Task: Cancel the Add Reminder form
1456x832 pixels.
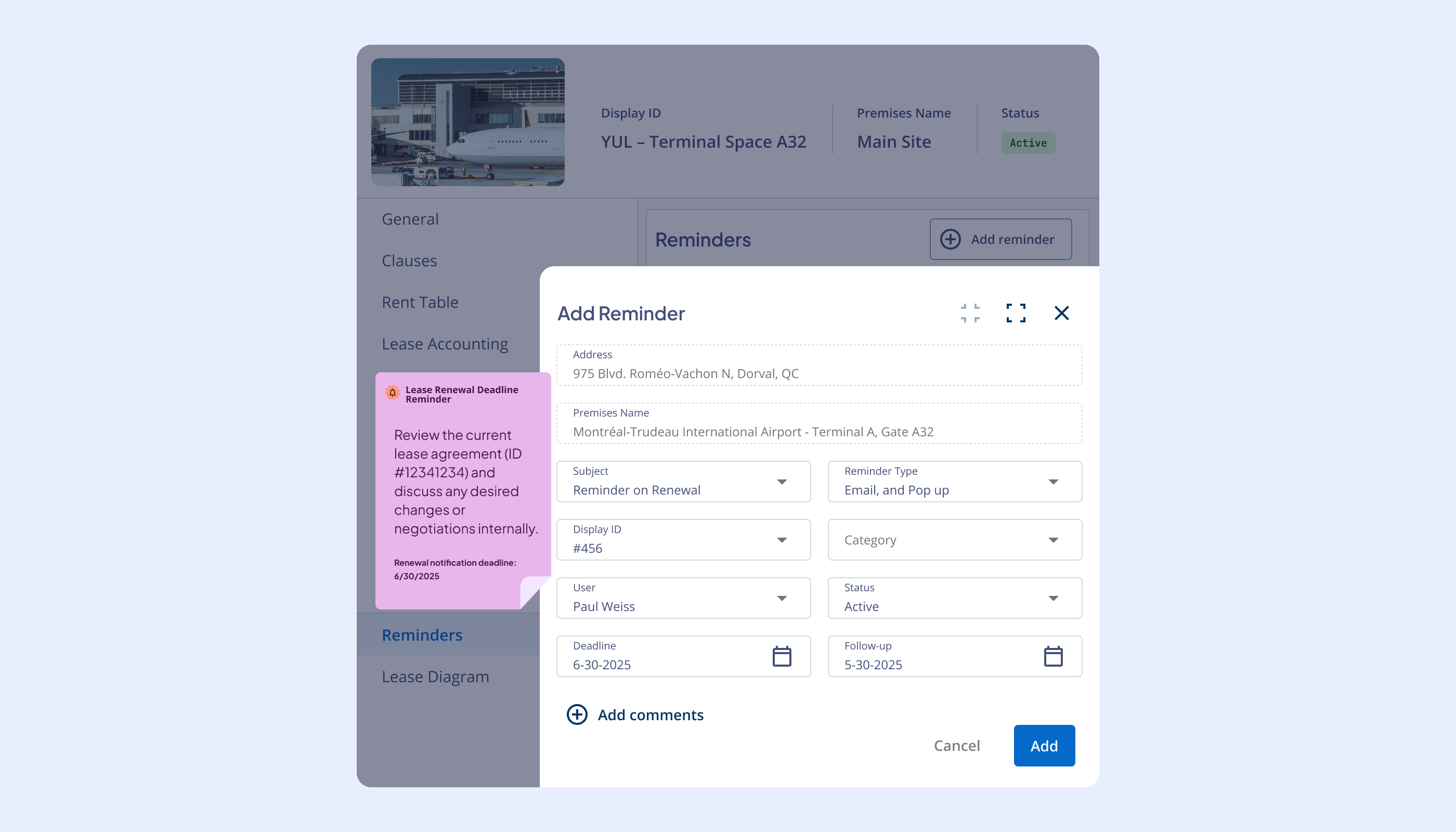Action: tap(957, 745)
